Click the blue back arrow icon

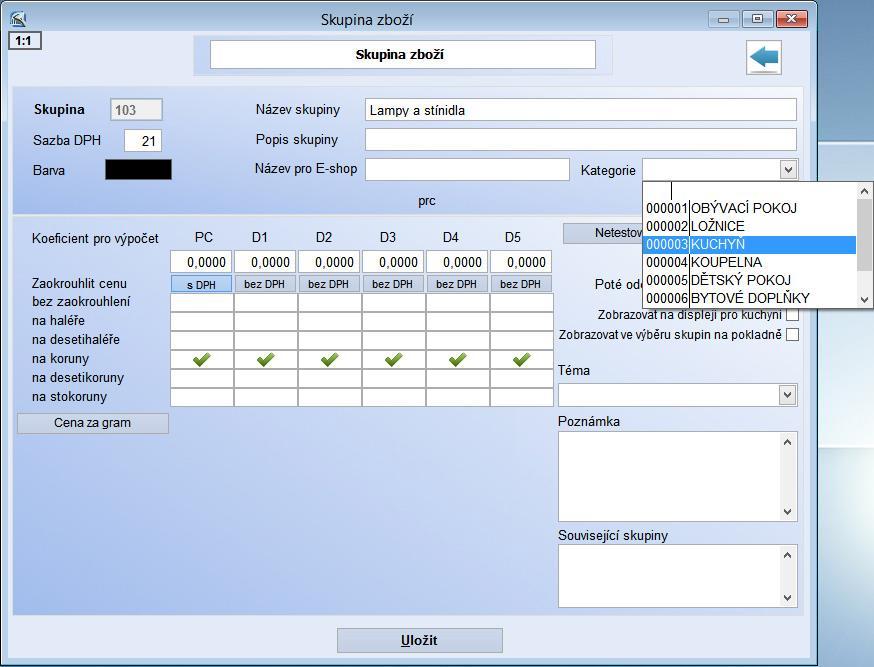tap(764, 58)
